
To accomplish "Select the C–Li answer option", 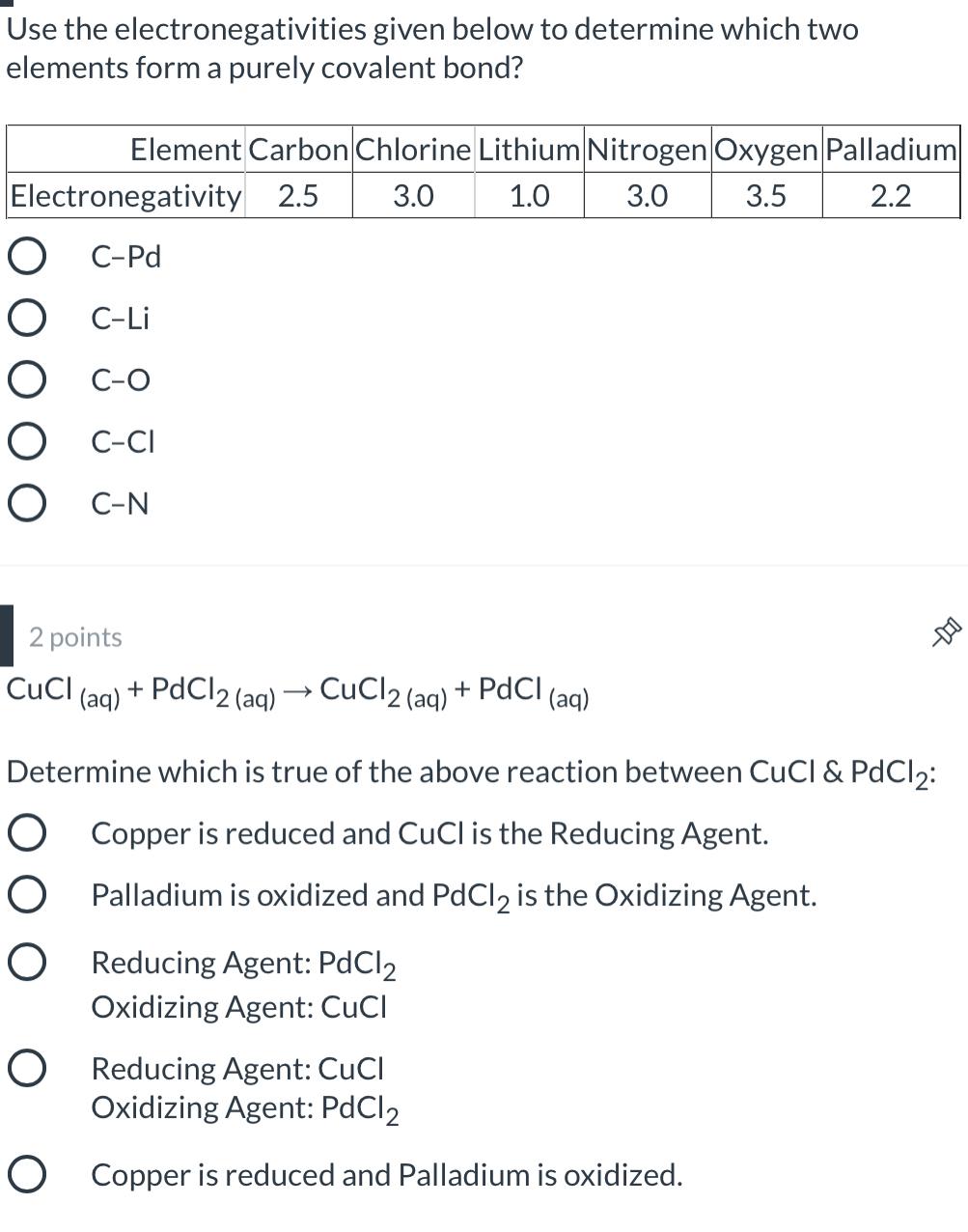I will click(x=28, y=317).
